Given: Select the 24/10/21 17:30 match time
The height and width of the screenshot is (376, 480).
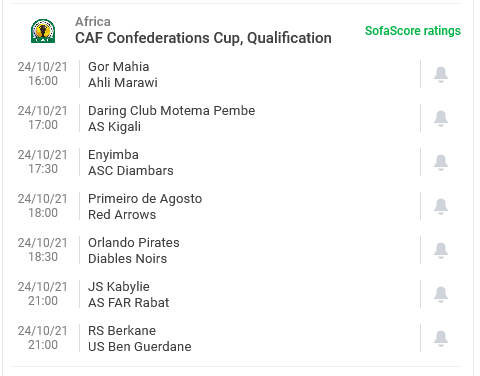Looking at the screenshot, I should coord(43,162).
